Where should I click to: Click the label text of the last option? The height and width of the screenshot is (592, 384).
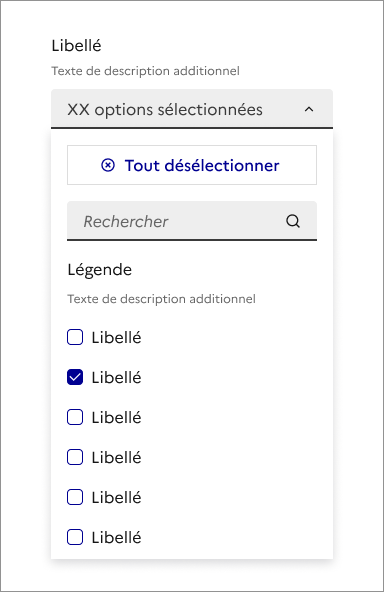point(116,537)
